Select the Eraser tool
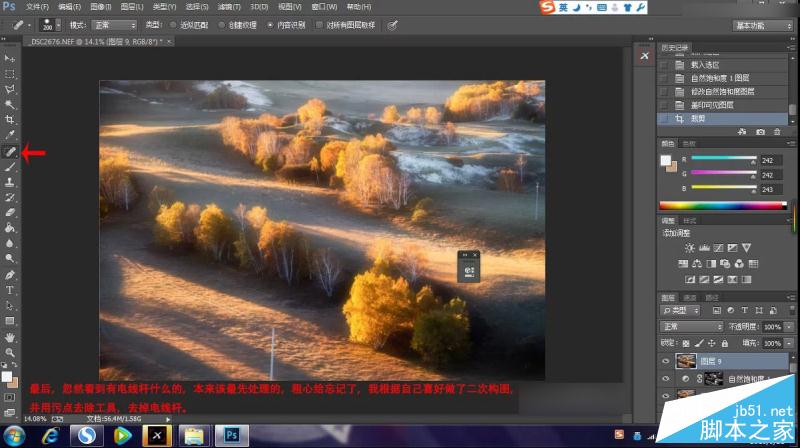 coord(10,213)
